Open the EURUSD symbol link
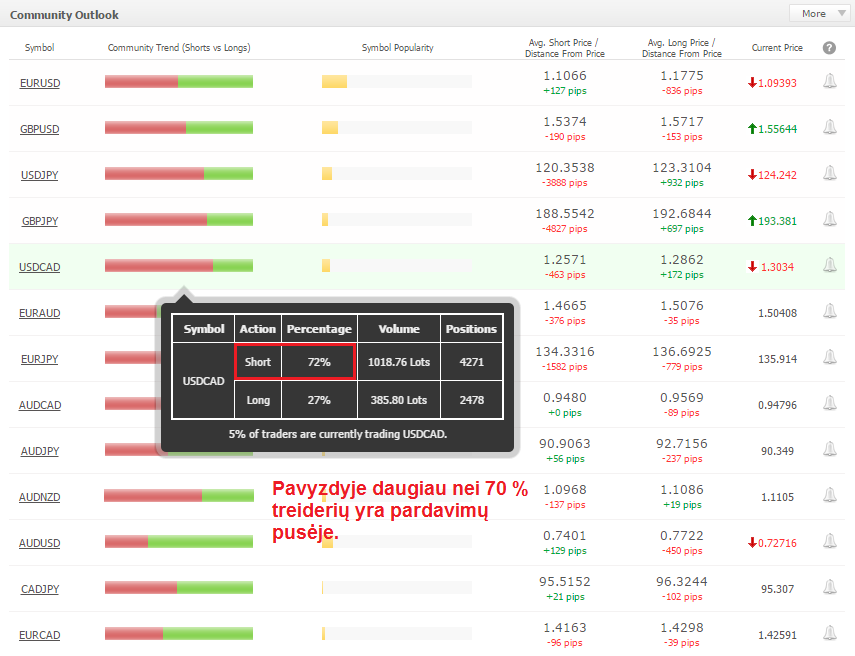The image size is (855, 656). point(40,83)
